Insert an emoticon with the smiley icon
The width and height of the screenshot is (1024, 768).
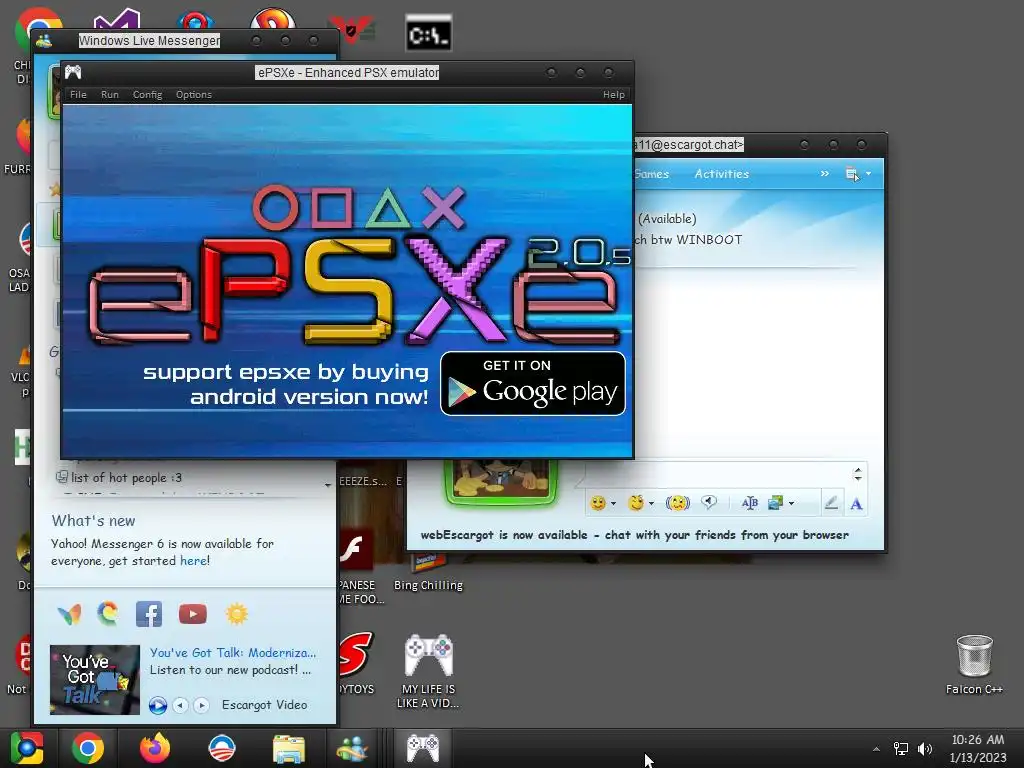(598, 503)
